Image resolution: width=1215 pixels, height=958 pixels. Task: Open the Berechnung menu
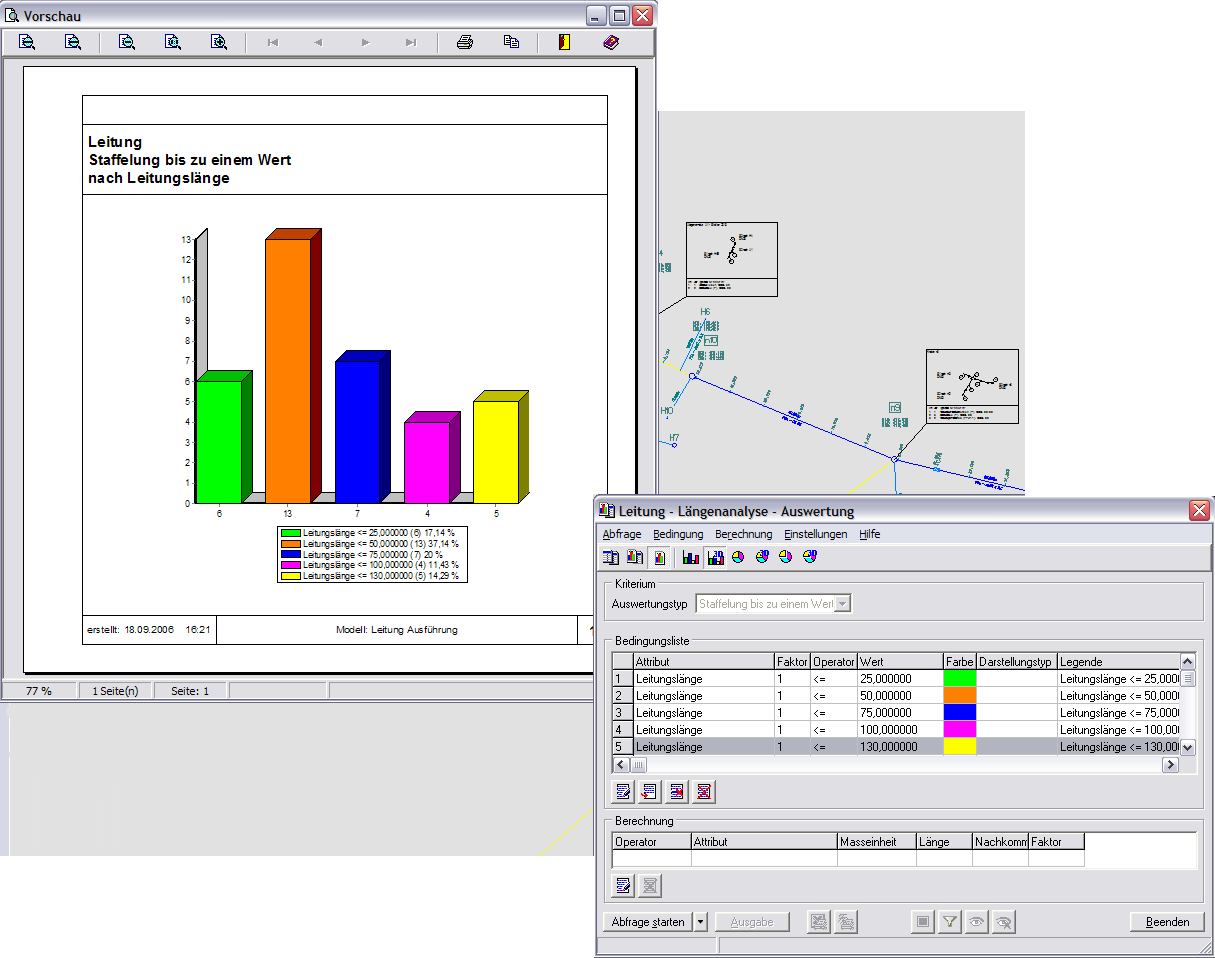click(x=743, y=534)
